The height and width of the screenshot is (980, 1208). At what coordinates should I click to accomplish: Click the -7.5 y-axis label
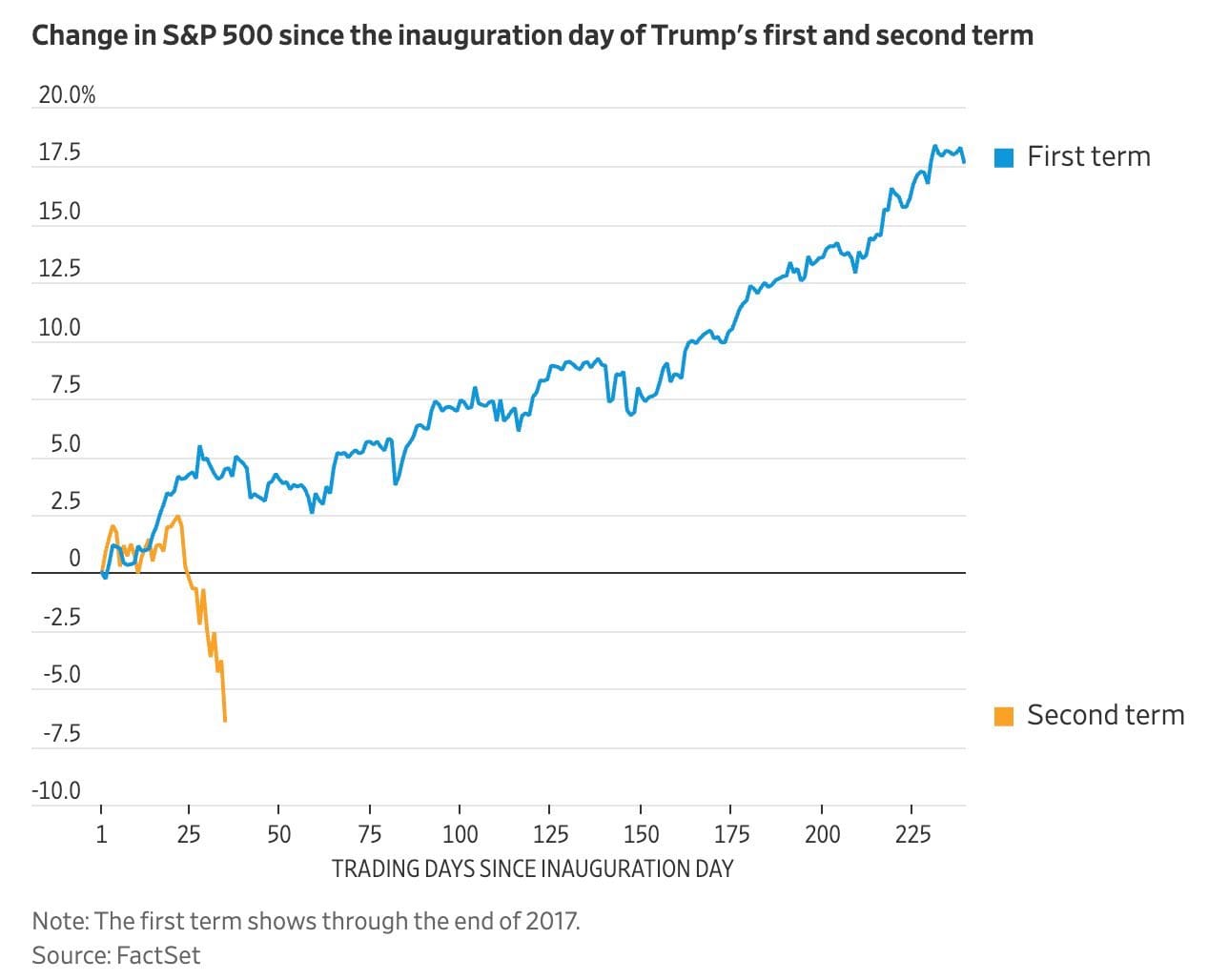click(x=61, y=733)
